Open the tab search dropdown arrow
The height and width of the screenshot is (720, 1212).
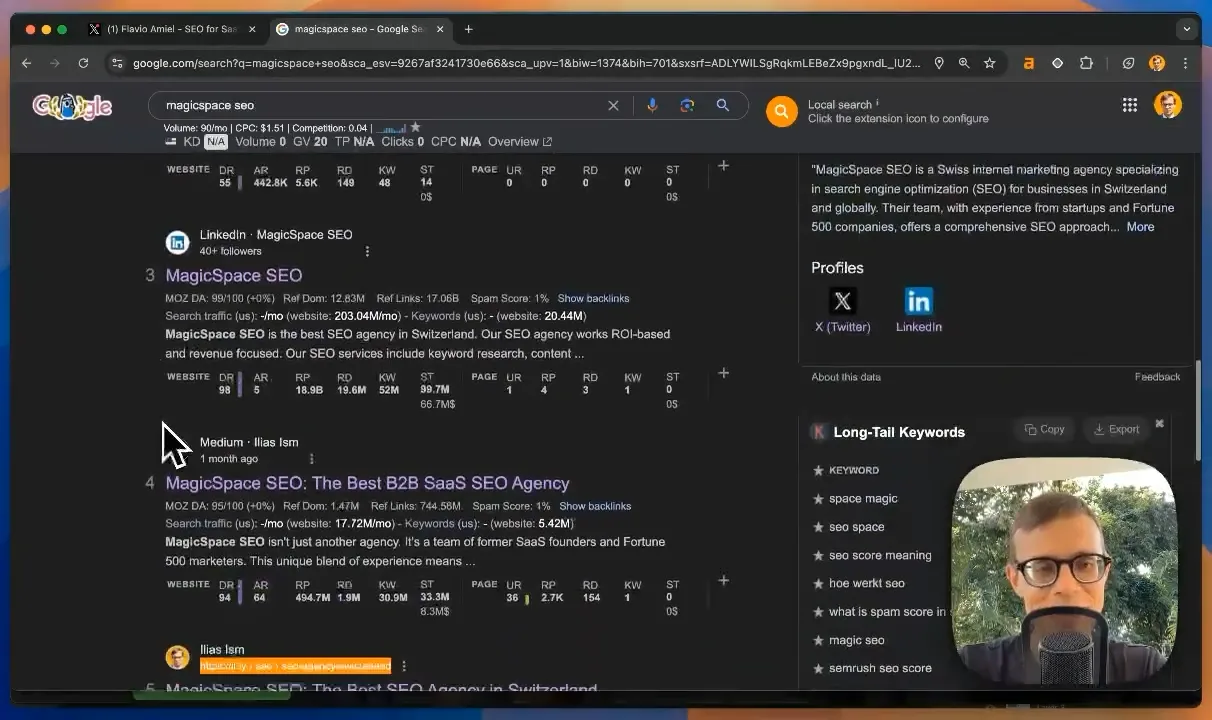(x=1187, y=29)
